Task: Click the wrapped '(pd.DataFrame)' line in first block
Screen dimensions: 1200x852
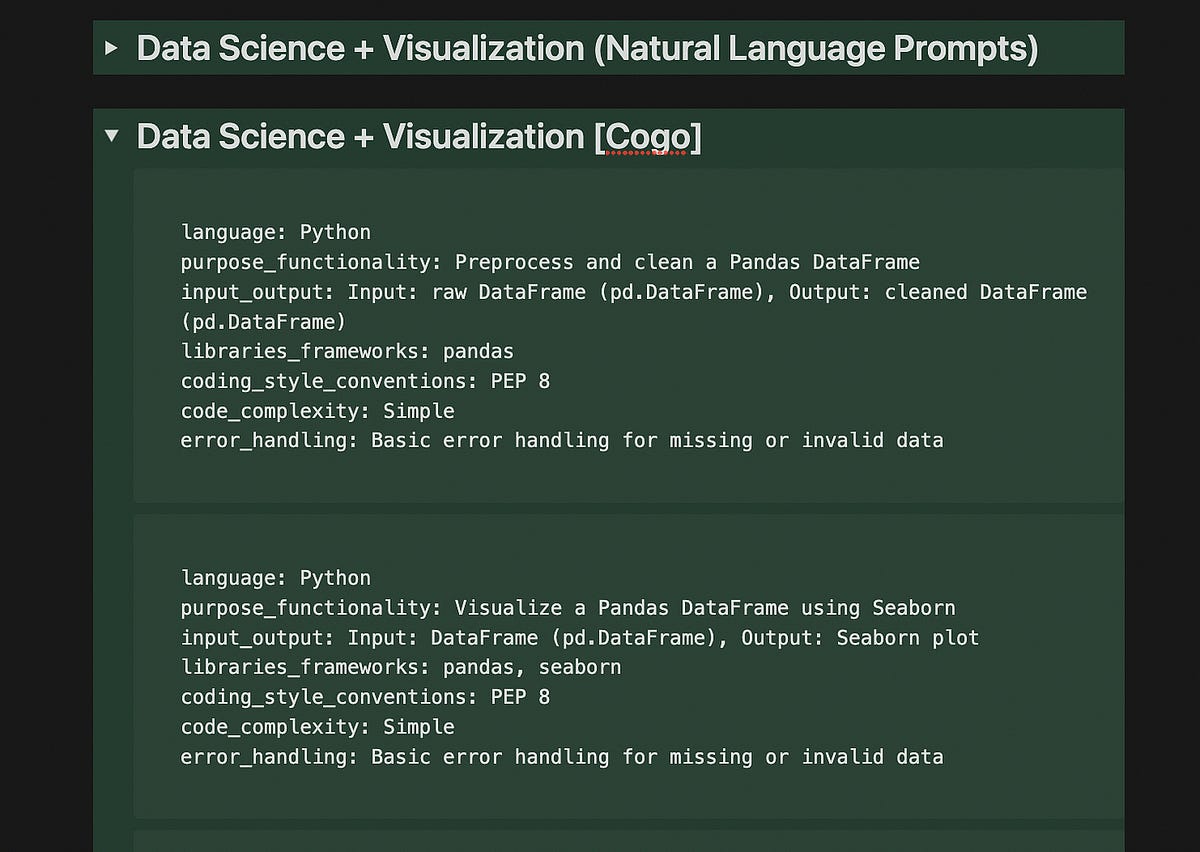Action: point(264,322)
